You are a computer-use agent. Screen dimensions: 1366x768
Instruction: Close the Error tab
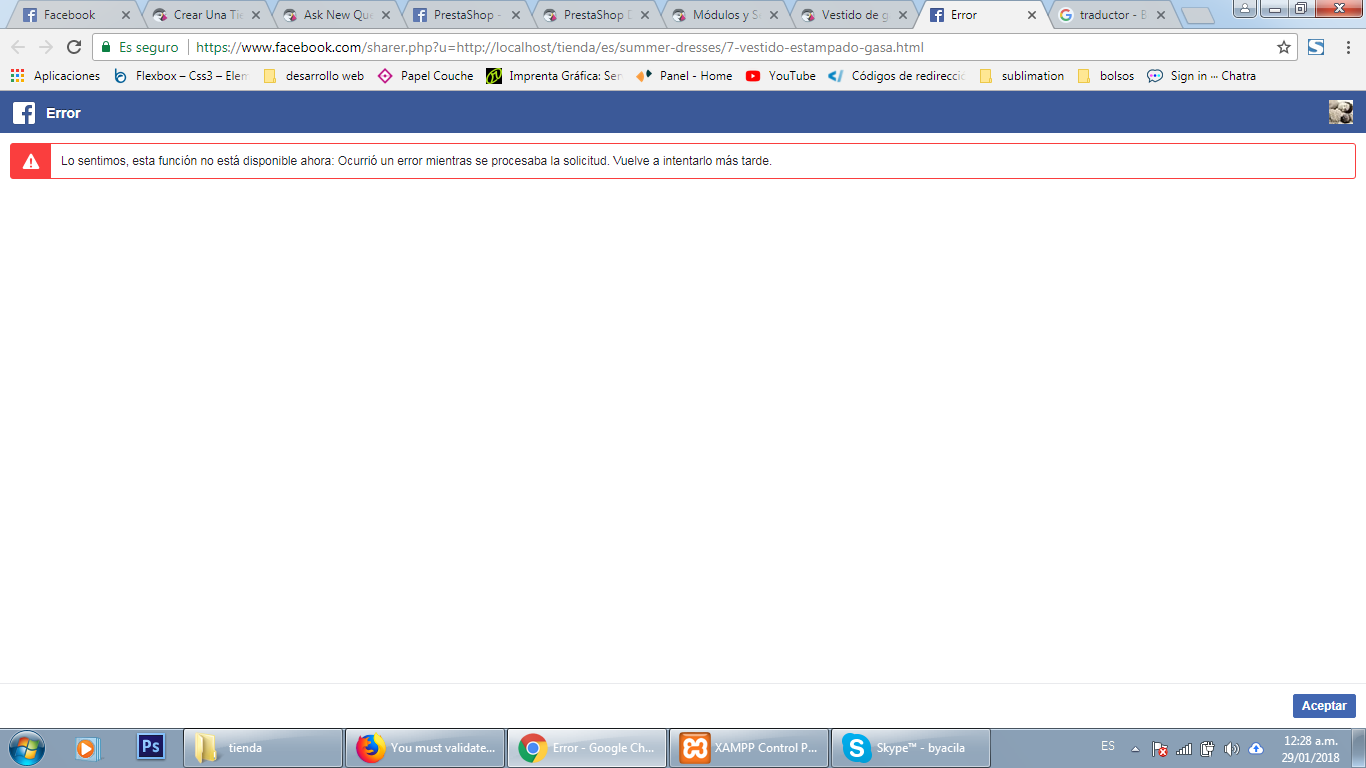coord(1032,15)
